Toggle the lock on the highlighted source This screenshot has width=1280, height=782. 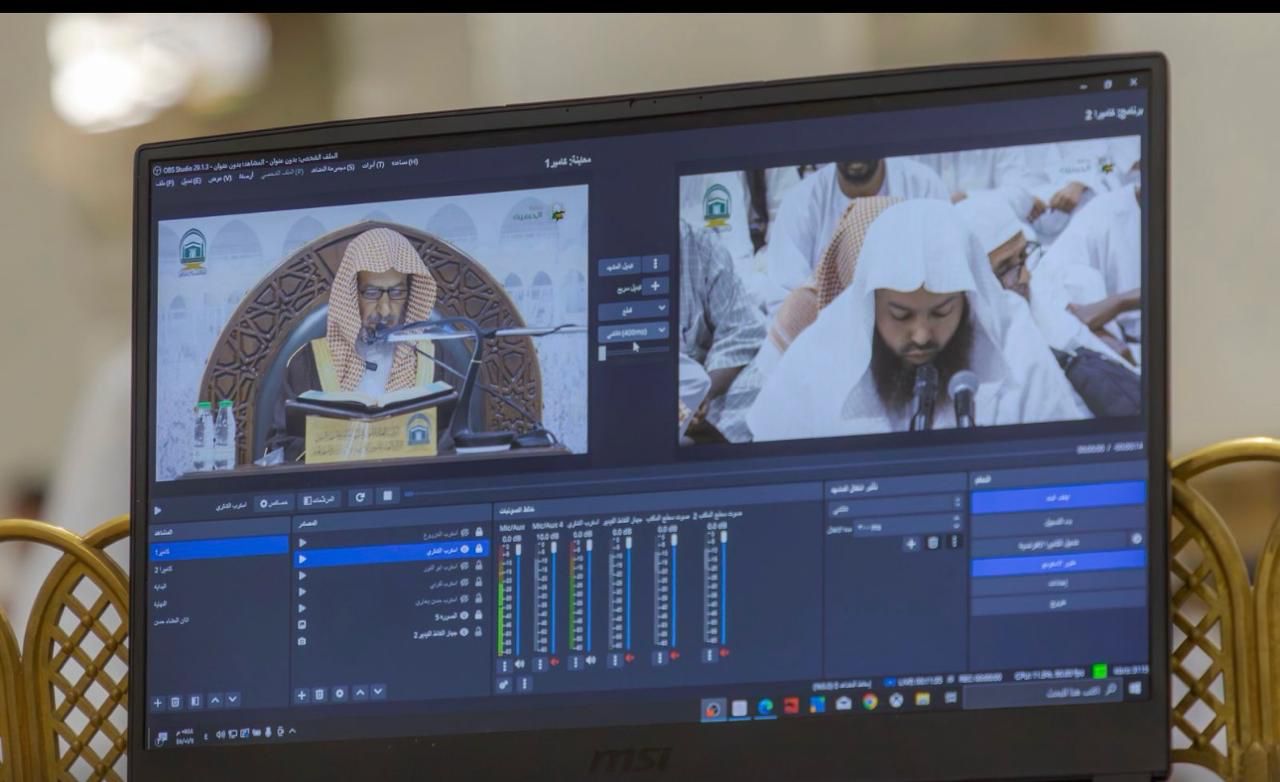pos(478,549)
